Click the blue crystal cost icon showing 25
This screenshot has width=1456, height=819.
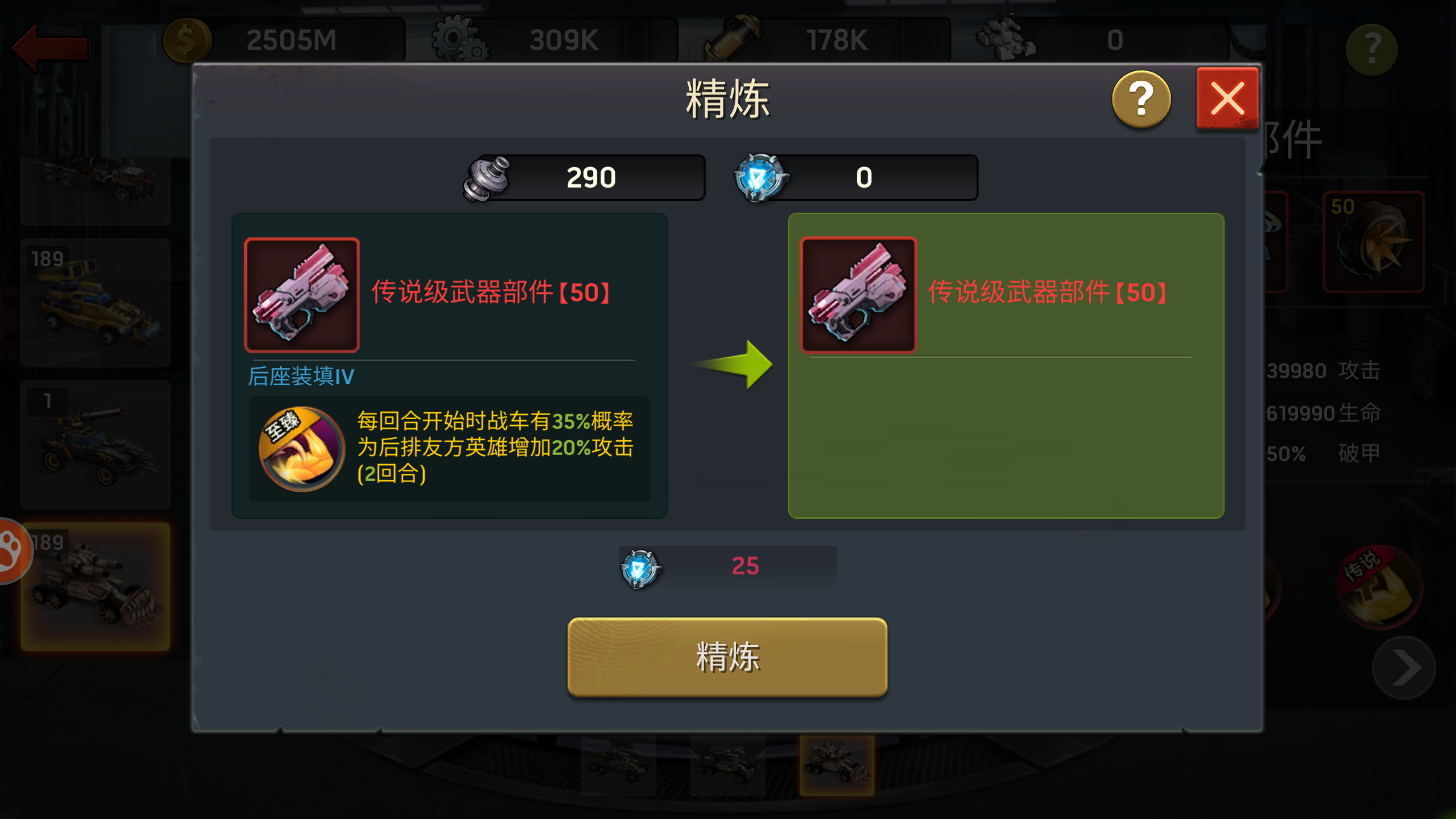click(640, 569)
